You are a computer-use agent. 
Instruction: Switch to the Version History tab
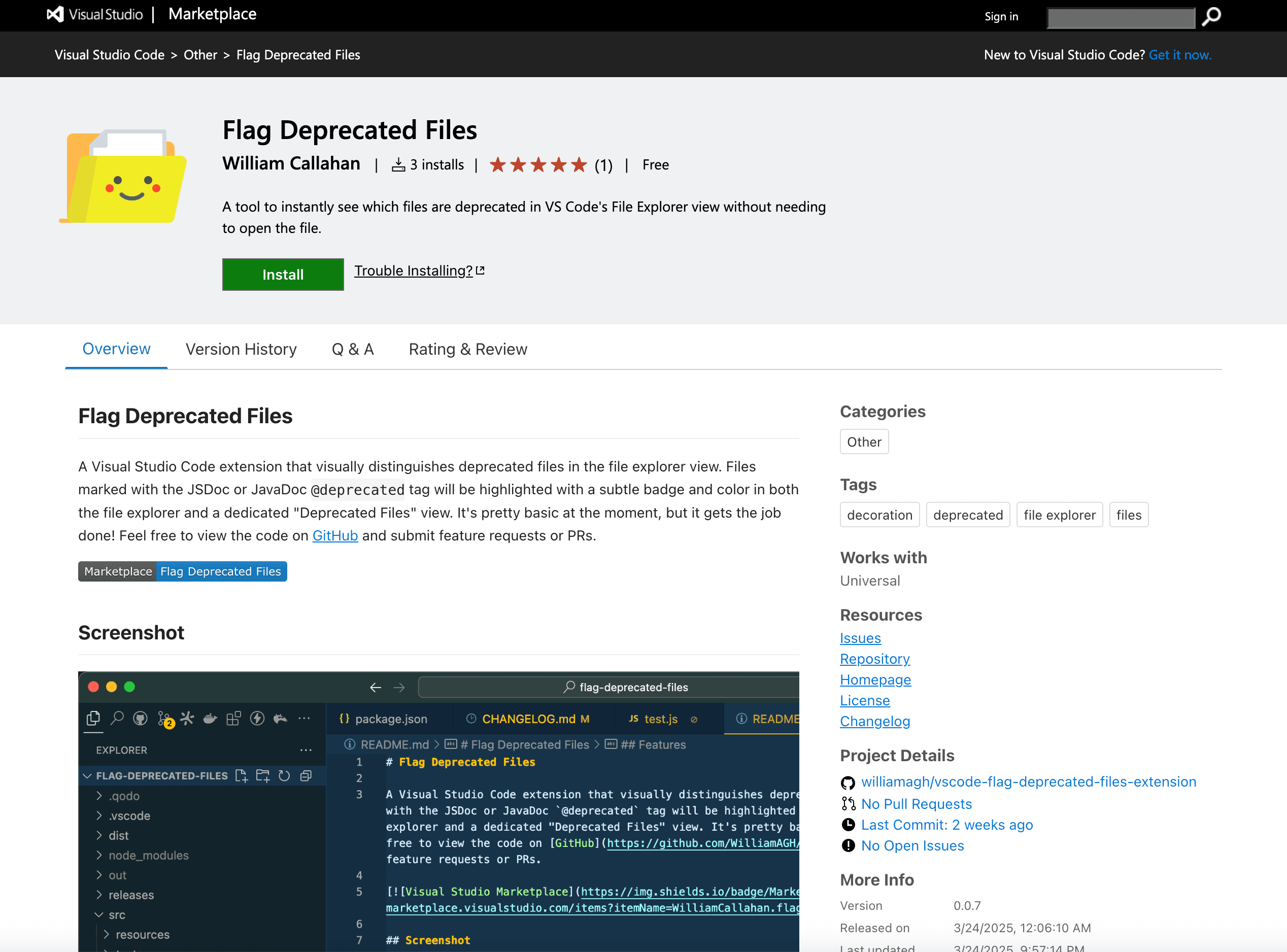pyautogui.click(x=241, y=349)
